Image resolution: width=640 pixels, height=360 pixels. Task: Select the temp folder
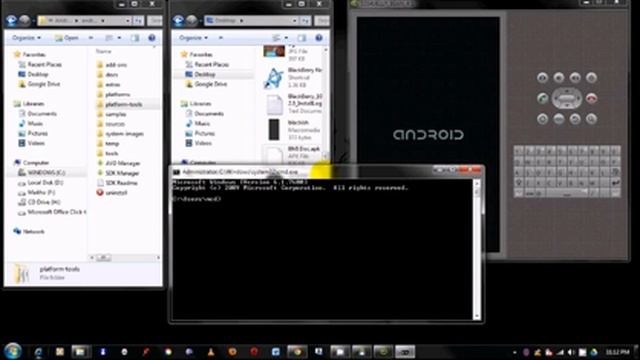coord(108,144)
